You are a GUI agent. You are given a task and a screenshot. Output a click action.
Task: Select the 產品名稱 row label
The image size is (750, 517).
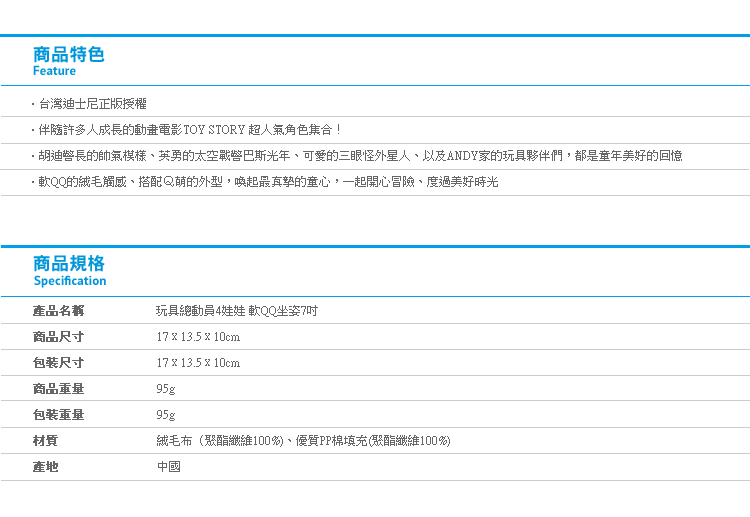pyautogui.click(x=58, y=311)
